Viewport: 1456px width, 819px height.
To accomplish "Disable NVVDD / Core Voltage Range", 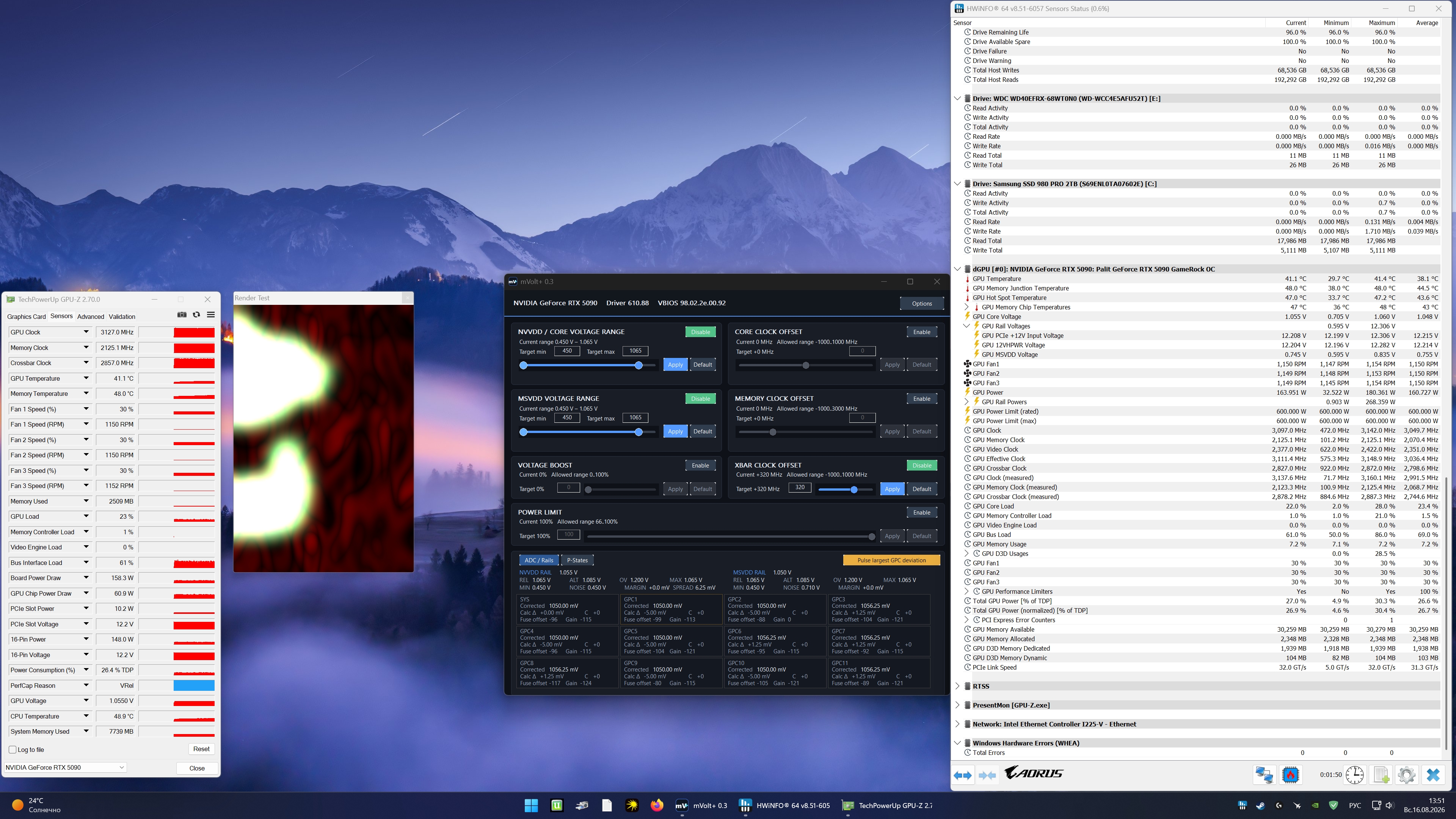I will tap(700, 332).
